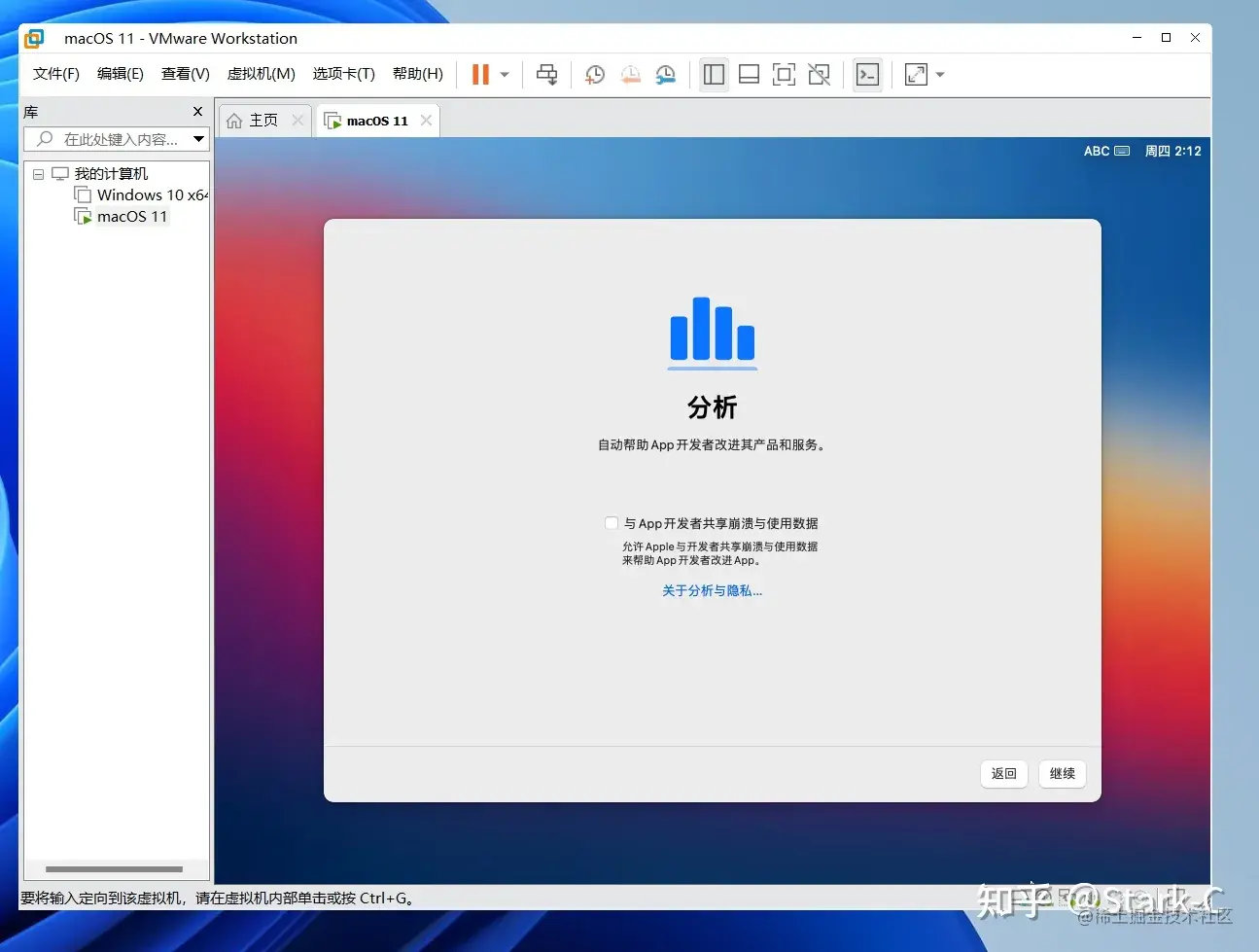Screen dimensions: 1259x952
Task: Revert to the previous snapshot
Action: click(630, 75)
